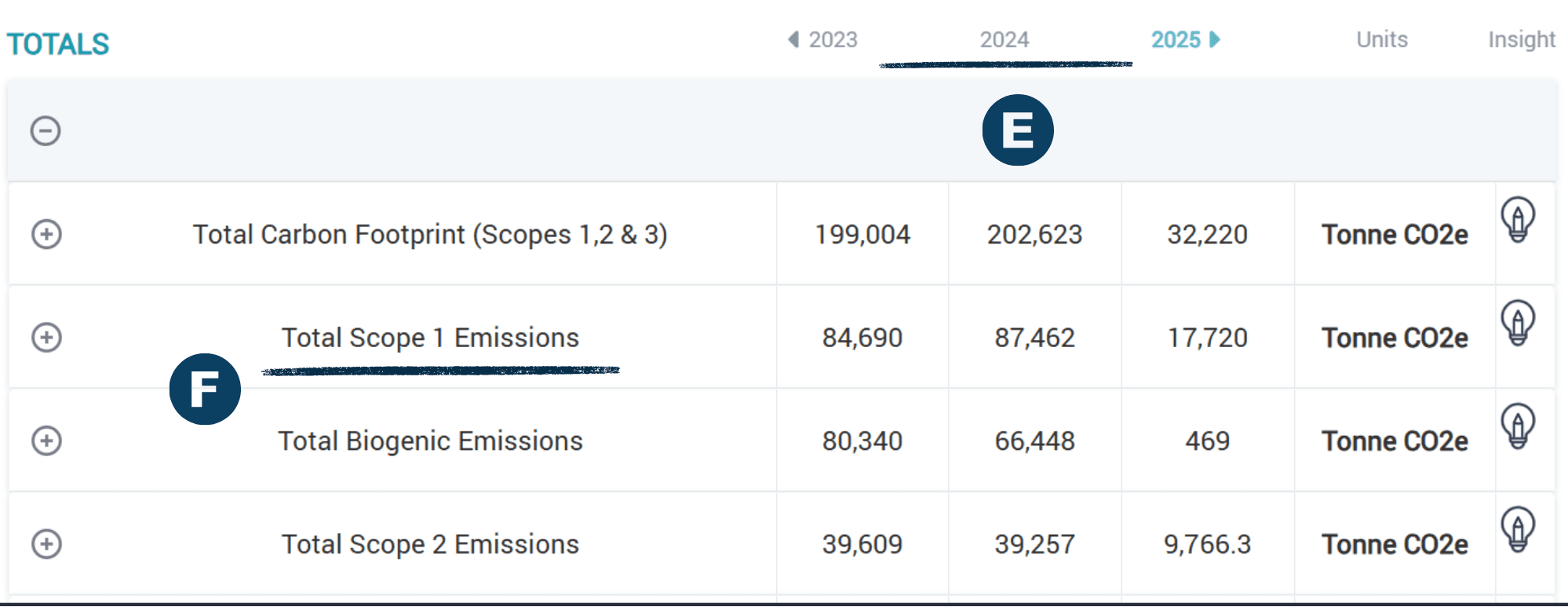Click the Insight column header

coord(1522,40)
